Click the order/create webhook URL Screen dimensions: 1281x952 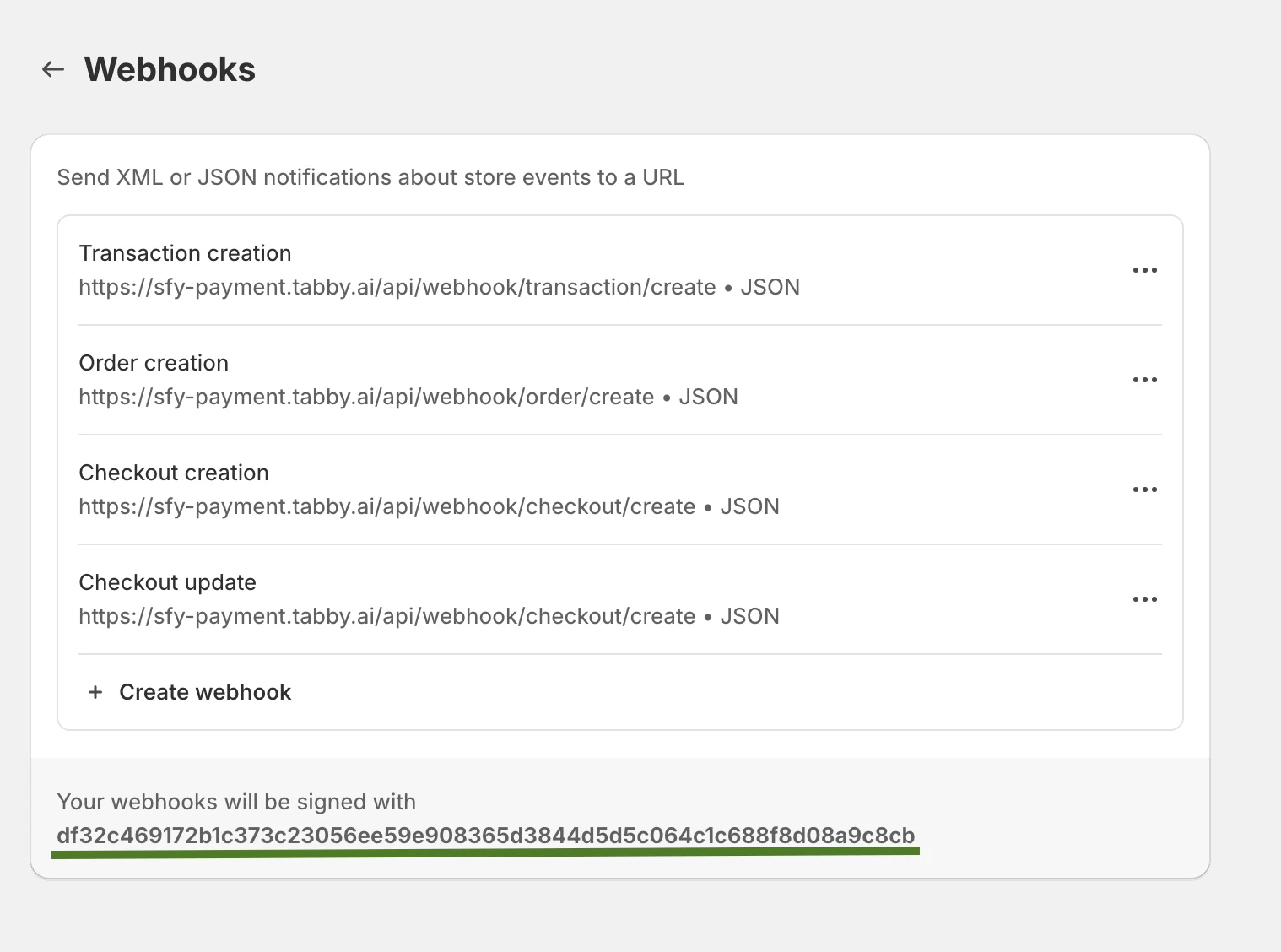pos(366,397)
